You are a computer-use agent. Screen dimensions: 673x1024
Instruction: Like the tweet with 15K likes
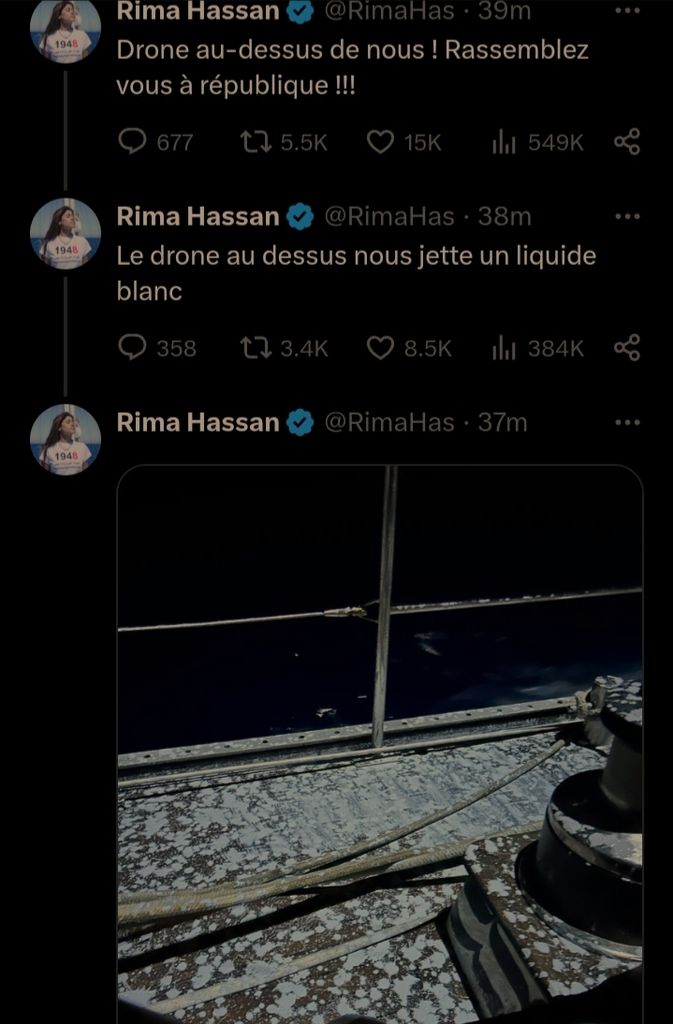click(x=381, y=142)
